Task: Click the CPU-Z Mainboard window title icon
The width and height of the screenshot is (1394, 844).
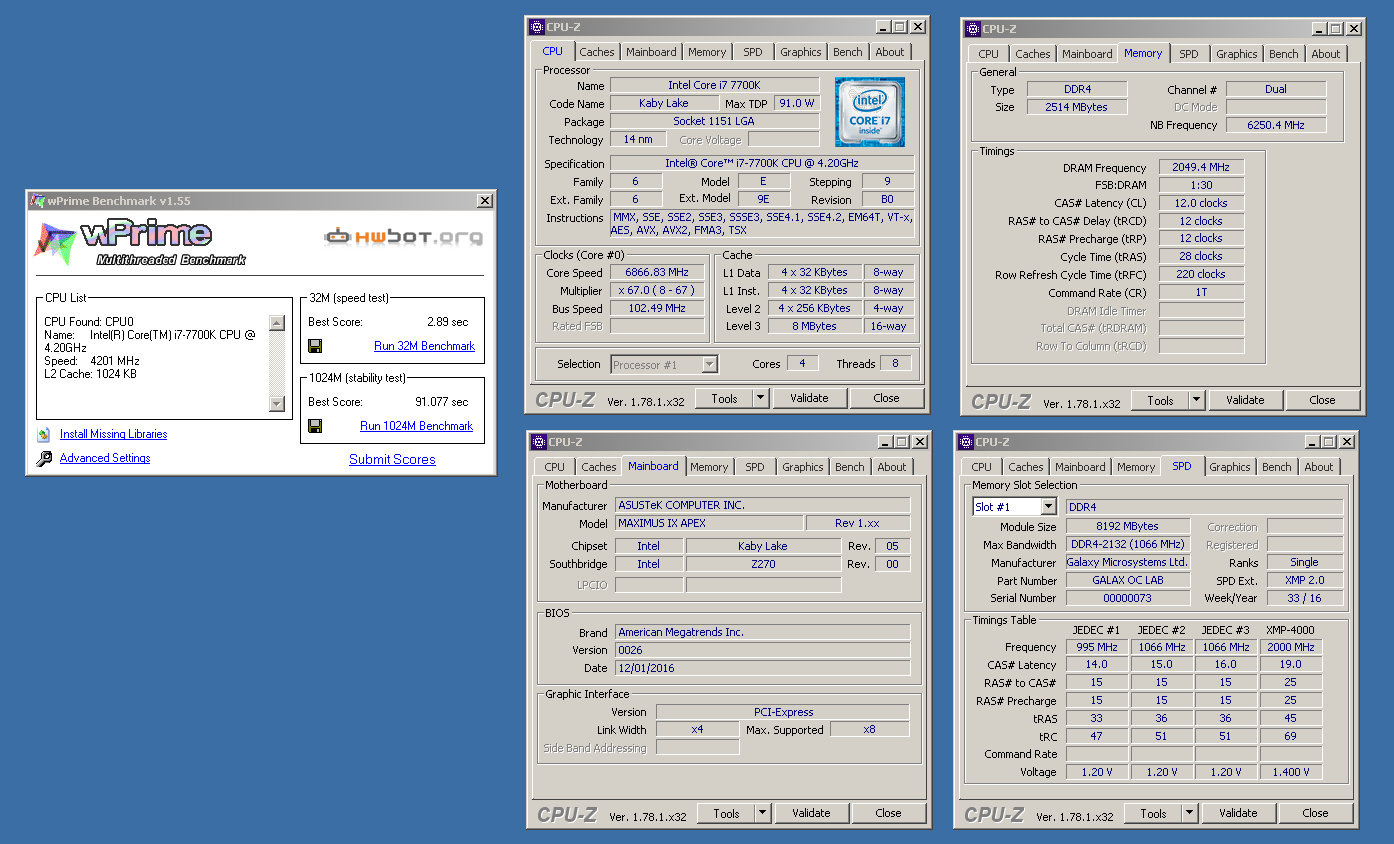Action: point(539,442)
